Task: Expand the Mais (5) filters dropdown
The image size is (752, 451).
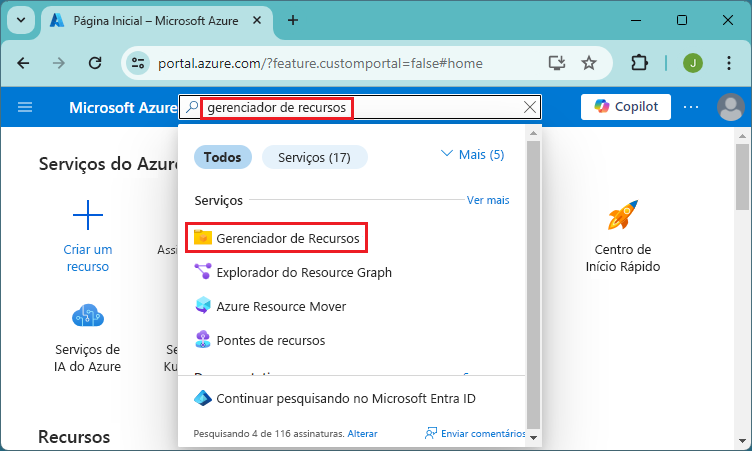Action: pyautogui.click(x=472, y=154)
